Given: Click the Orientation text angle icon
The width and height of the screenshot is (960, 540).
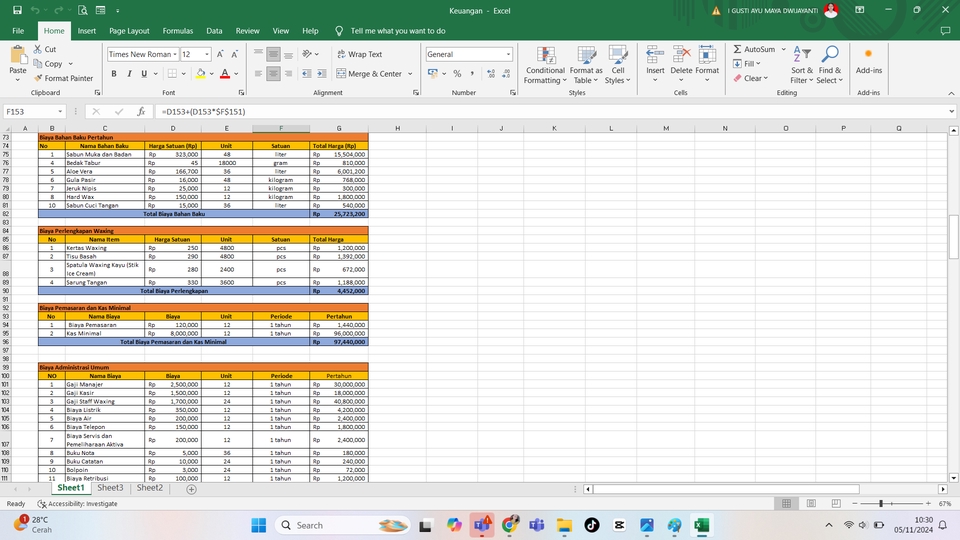Looking at the screenshot, I should coord(307,54).
